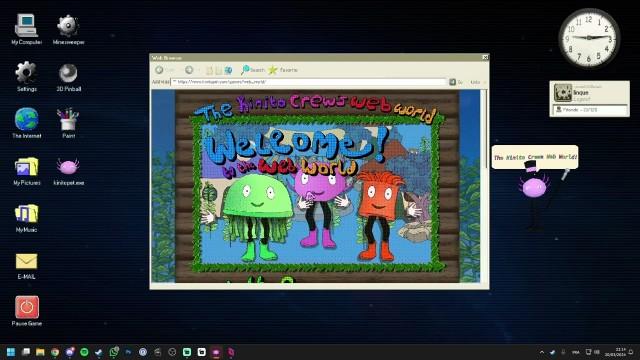Open the My Music folder icon

(x=27, y=218)
